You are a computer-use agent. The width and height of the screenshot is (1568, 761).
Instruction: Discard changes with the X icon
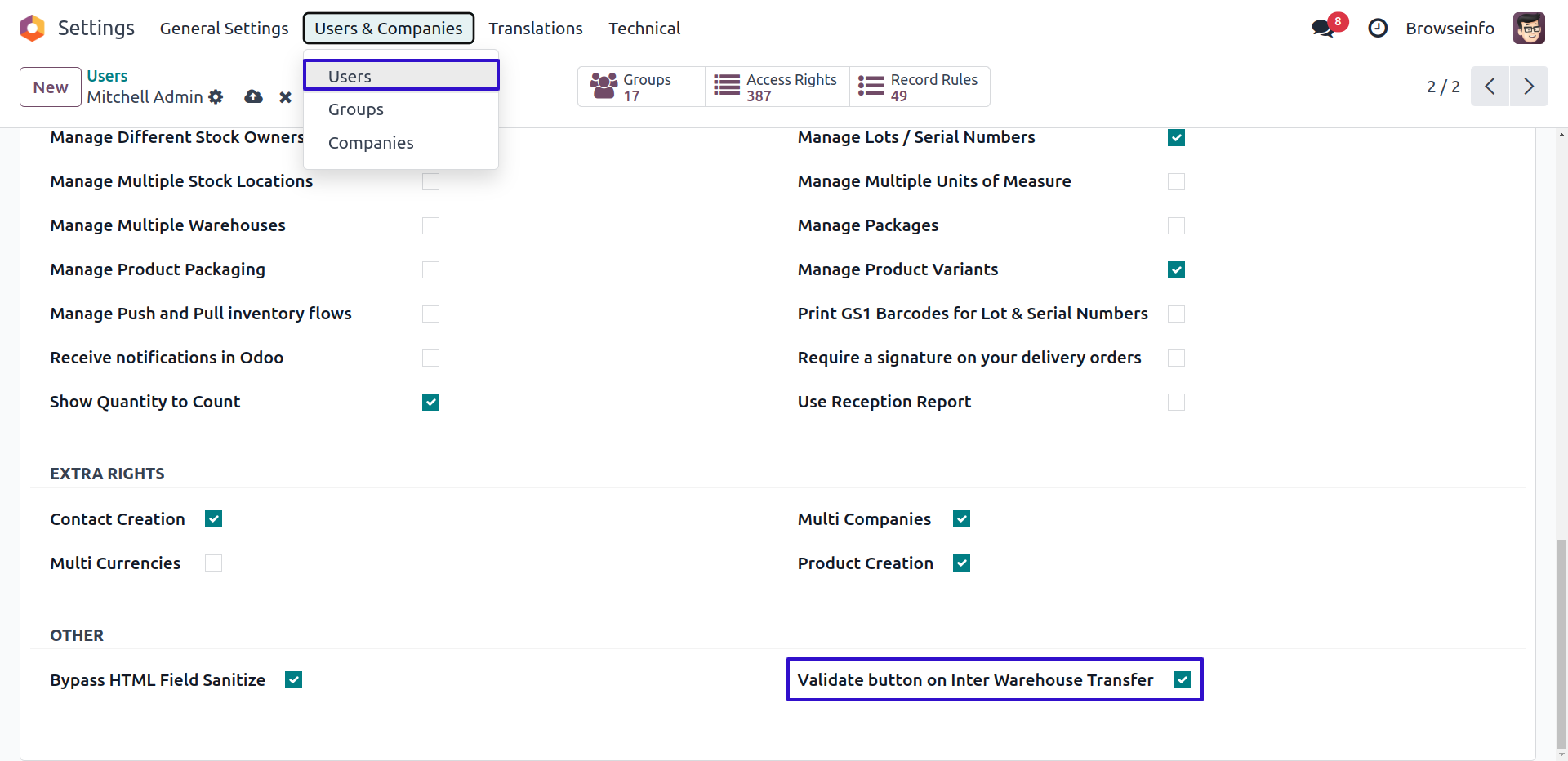click(x=285, y=97)
